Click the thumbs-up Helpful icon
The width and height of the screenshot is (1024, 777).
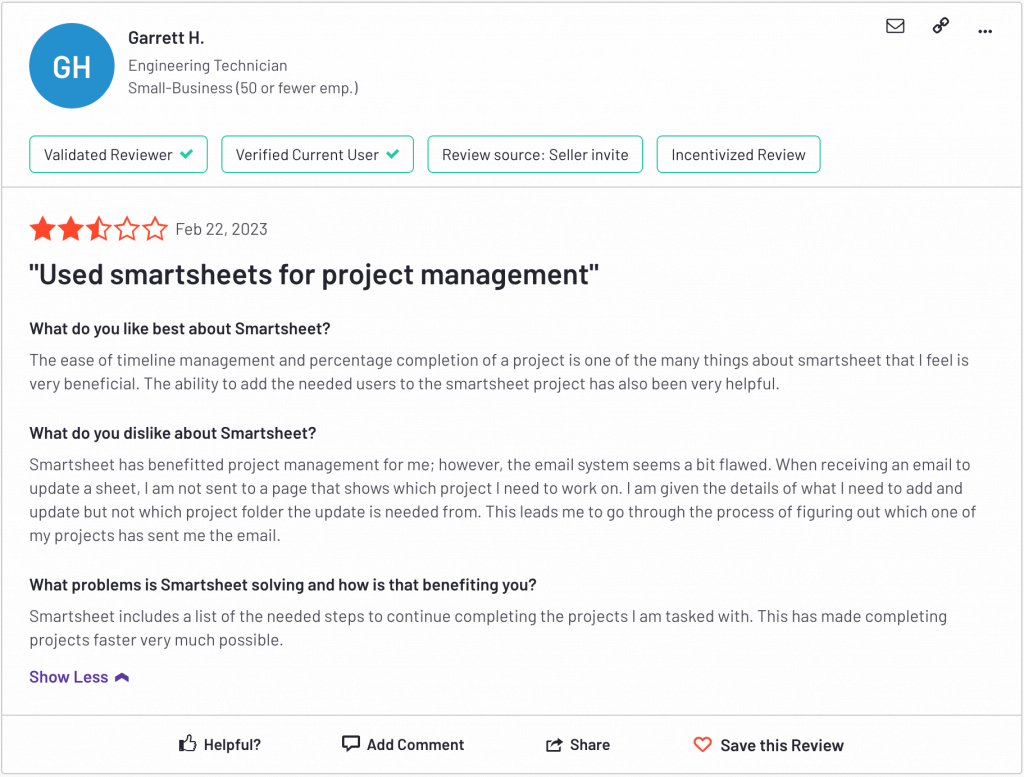tap(187, 743)
